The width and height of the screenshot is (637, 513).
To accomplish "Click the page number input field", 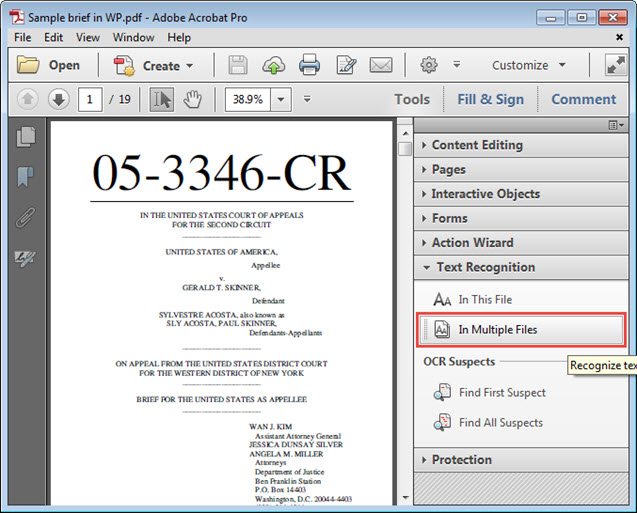I will [91, 99].
